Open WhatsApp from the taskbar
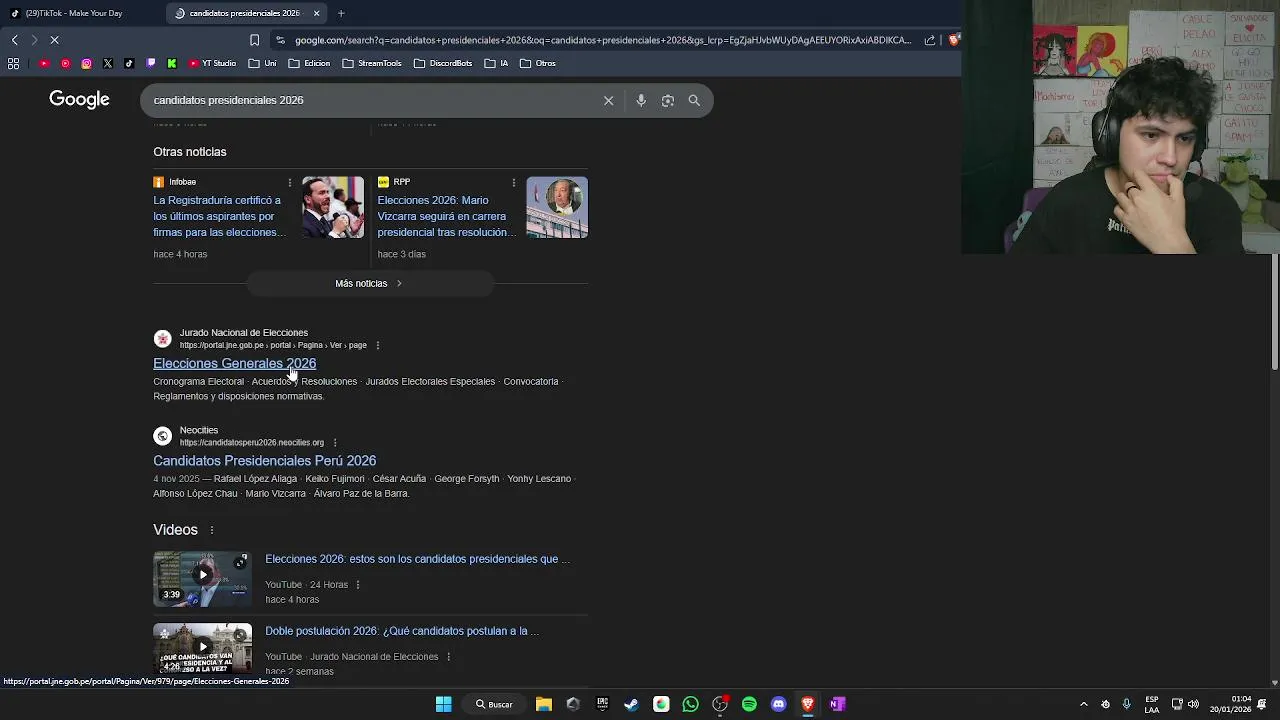This screenshot has height=720, width=1280. [x=690, y=704]
